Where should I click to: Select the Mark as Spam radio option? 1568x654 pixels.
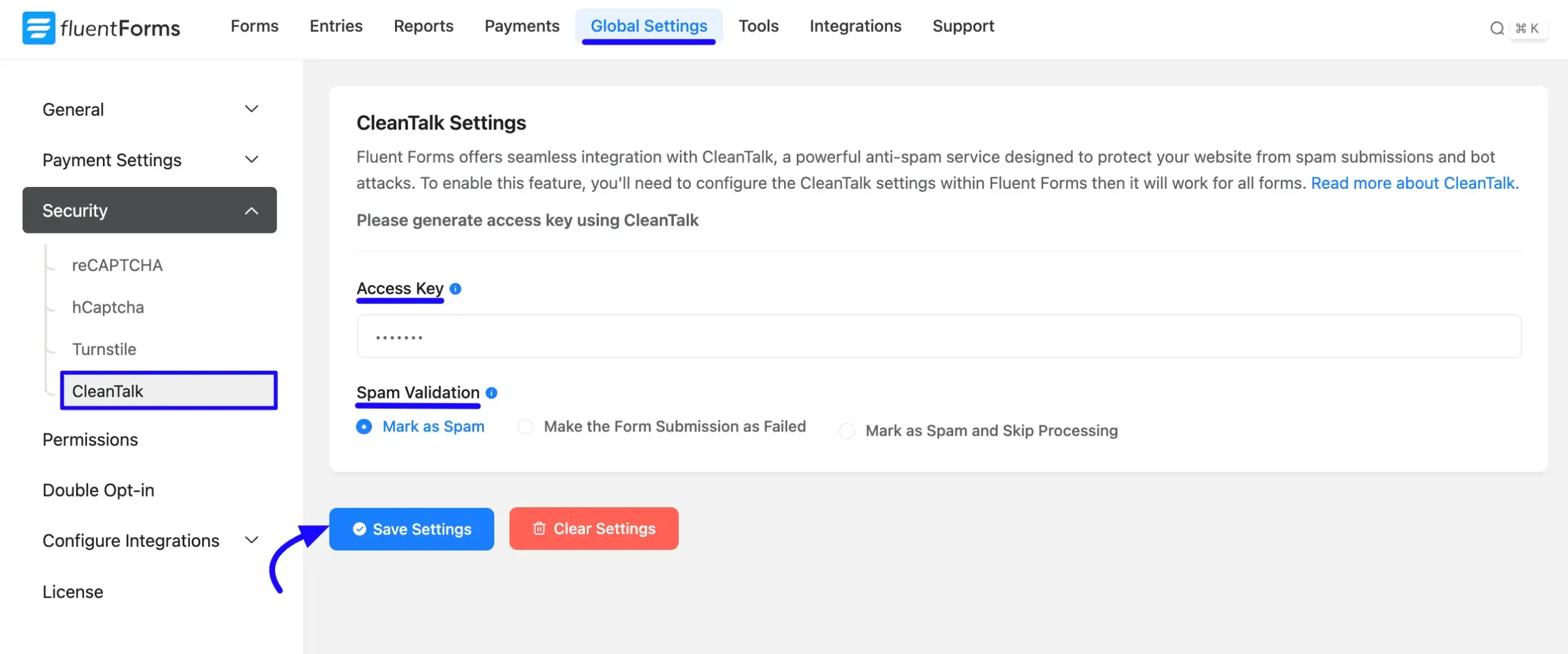click(x=364, y=427)
